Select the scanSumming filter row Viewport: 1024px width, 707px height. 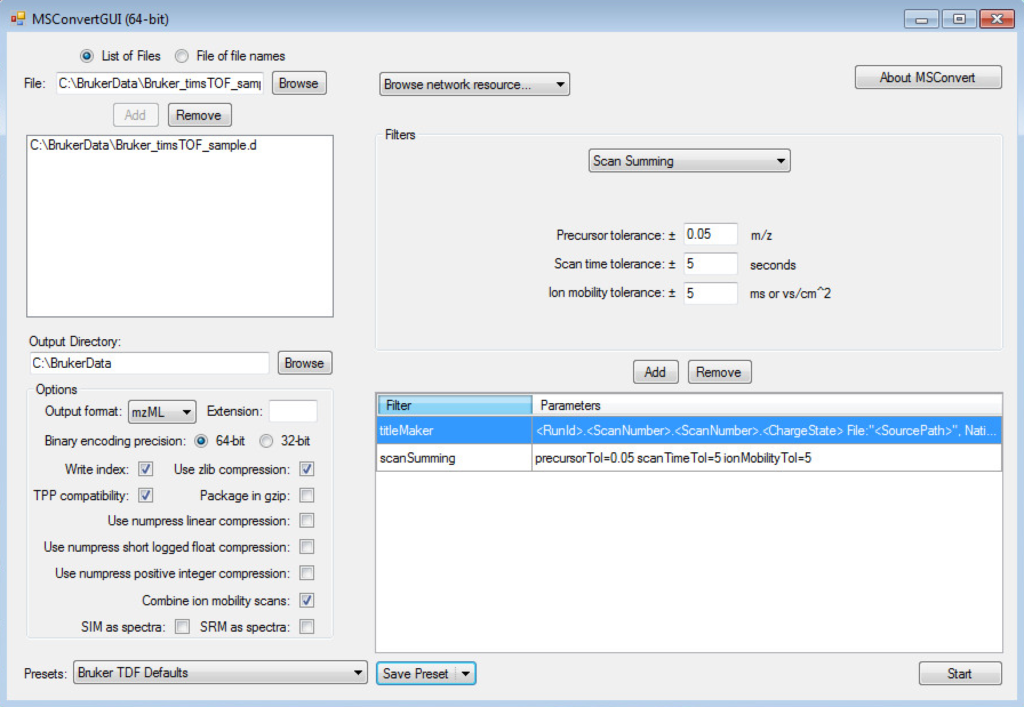[x=689, y=458]
